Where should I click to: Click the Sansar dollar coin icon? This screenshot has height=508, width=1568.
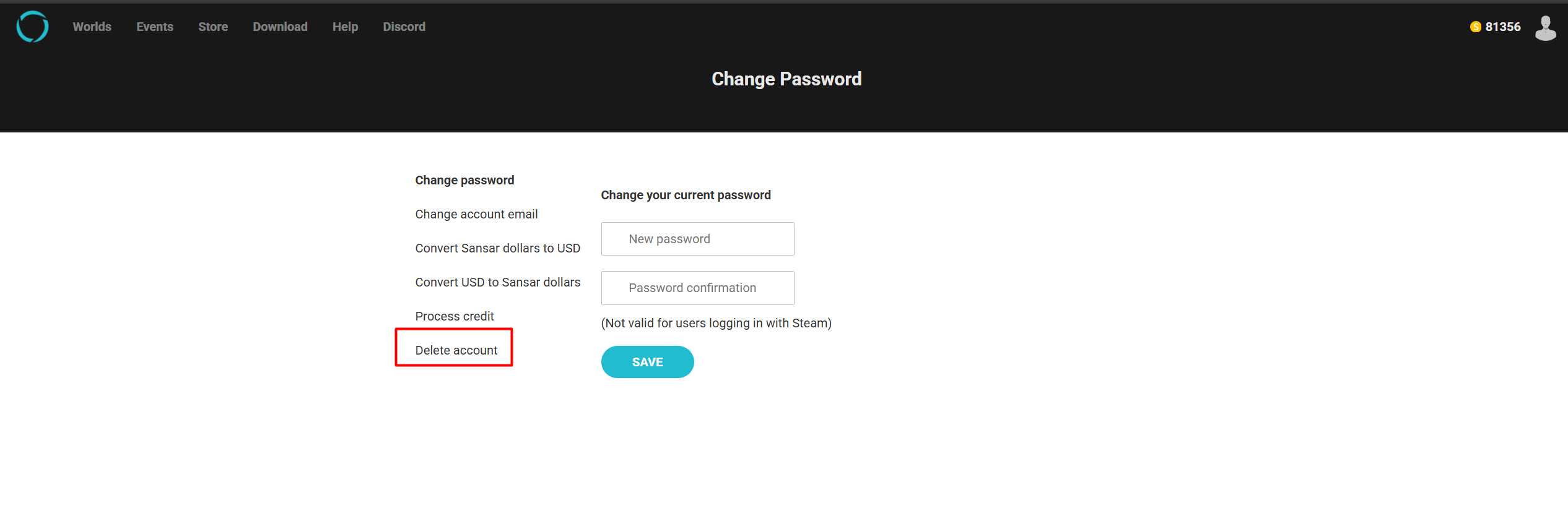(1476, 27)
